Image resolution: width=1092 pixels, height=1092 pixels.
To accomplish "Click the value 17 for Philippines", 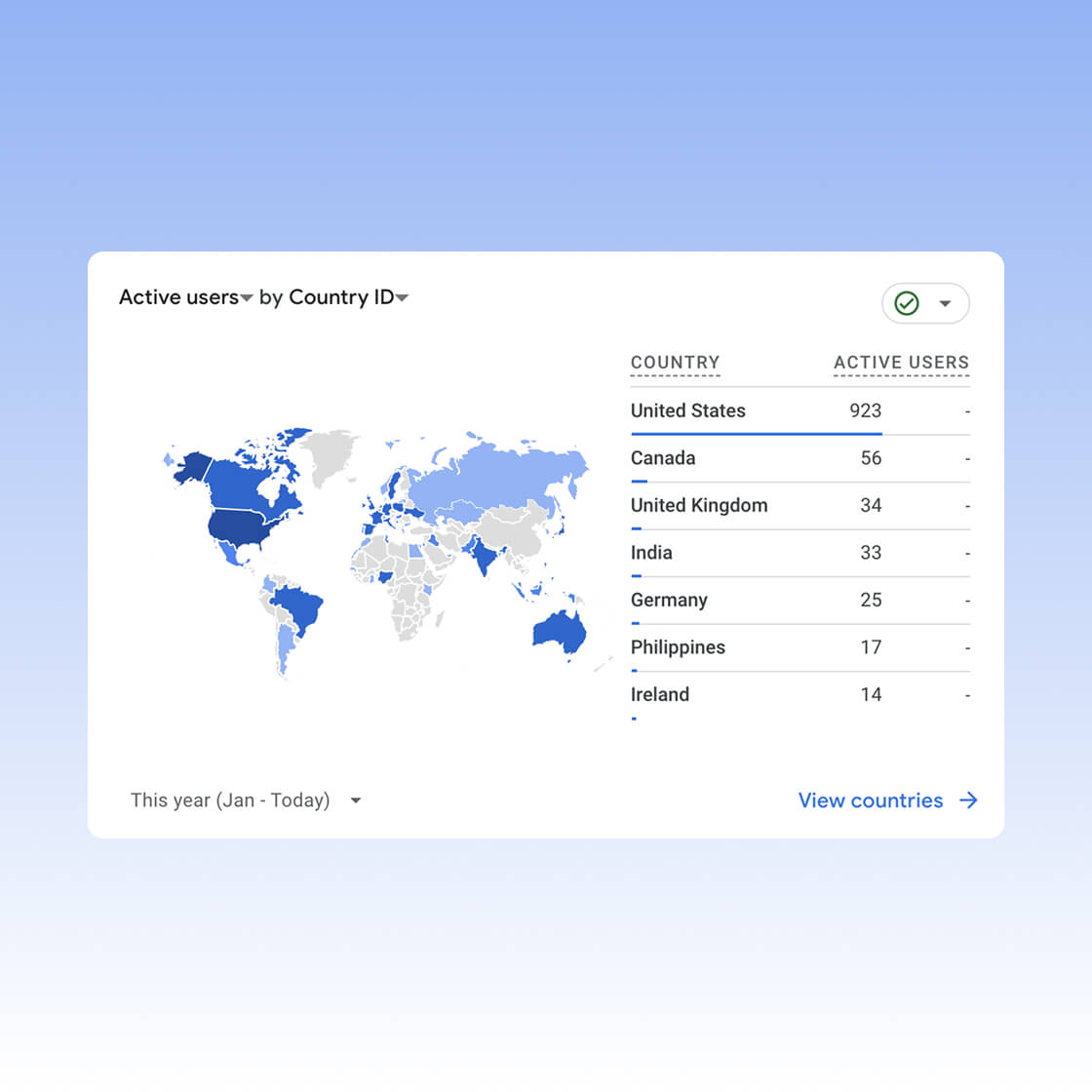I will pyautogui.click(x=871, y=647).
